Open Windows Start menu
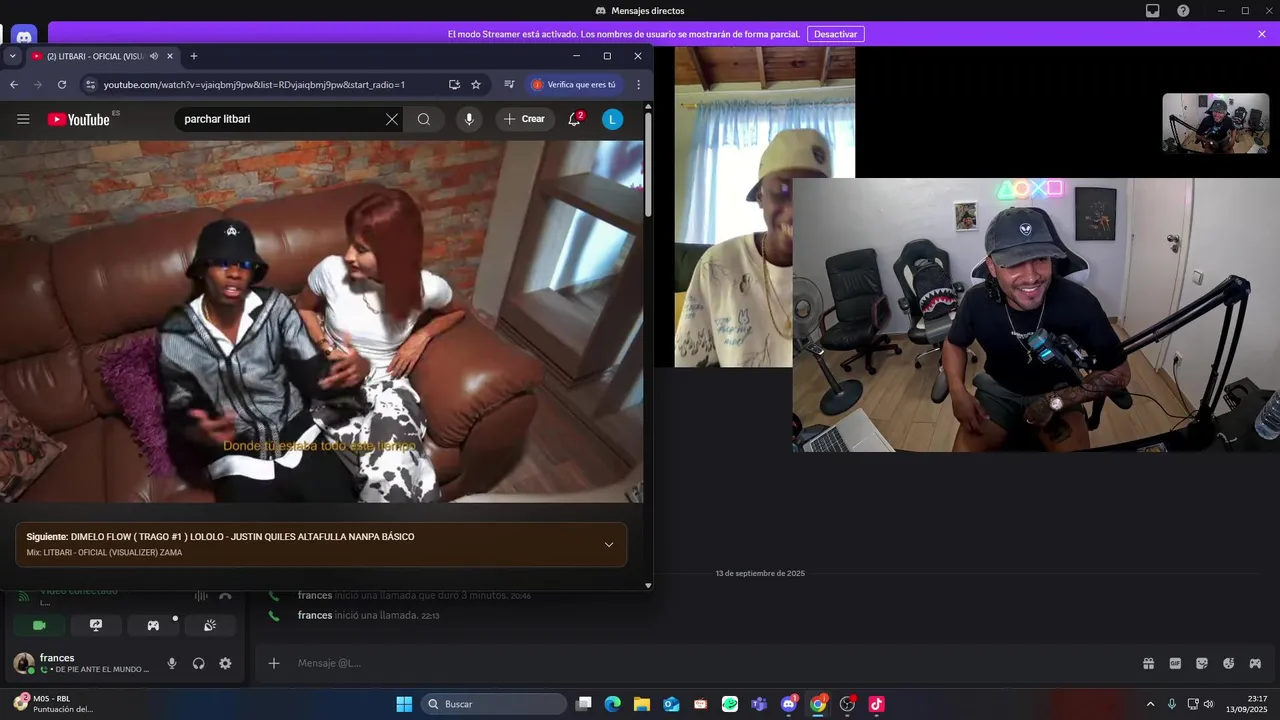The height and width of the screenshot is (720, 1280). tap(404, 704)
